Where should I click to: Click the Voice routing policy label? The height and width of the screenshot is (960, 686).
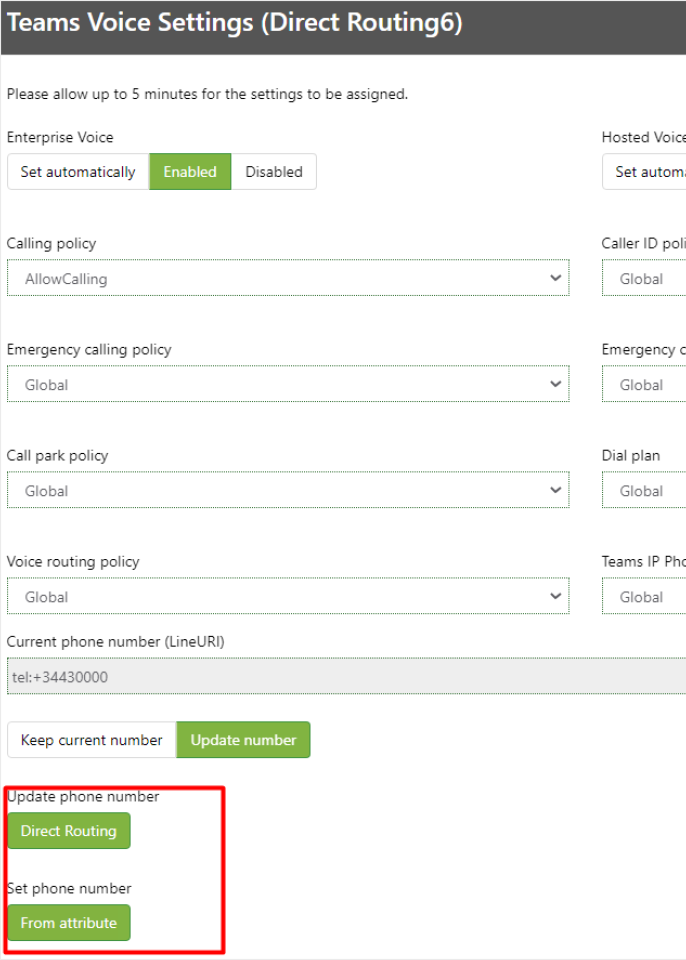point(73,562)
